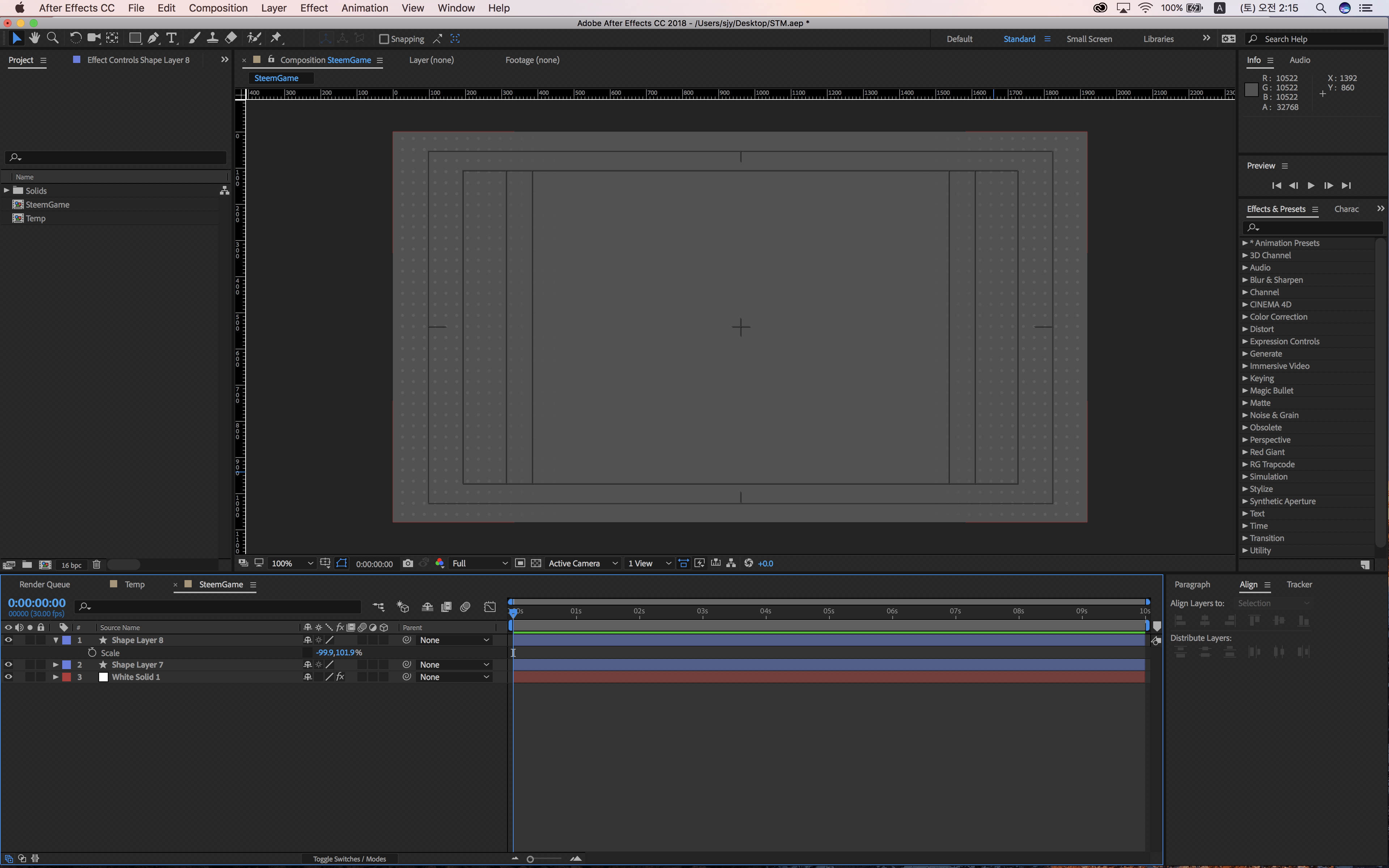Select the Pen tool

[x=153, y=38]
